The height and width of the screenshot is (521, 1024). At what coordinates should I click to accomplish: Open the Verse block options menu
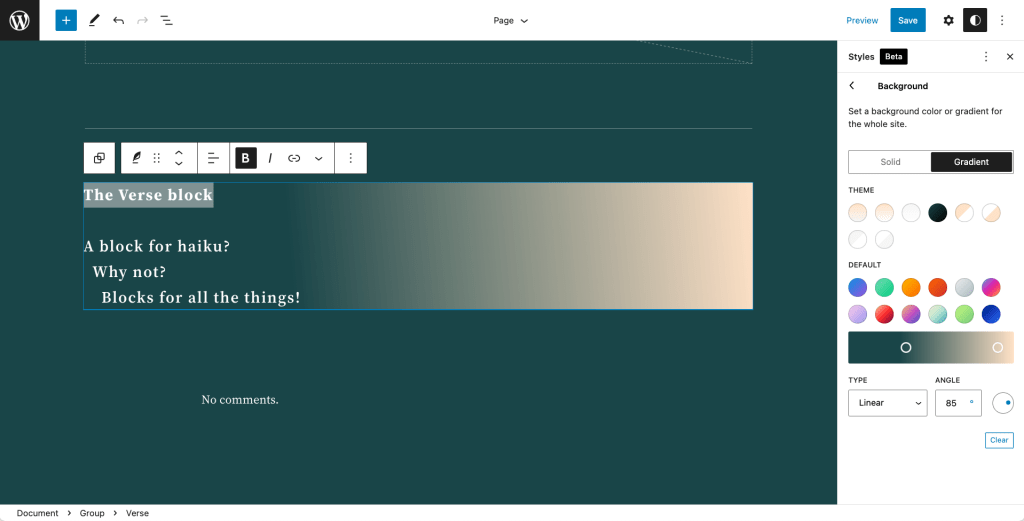click(x=351, y=158)
